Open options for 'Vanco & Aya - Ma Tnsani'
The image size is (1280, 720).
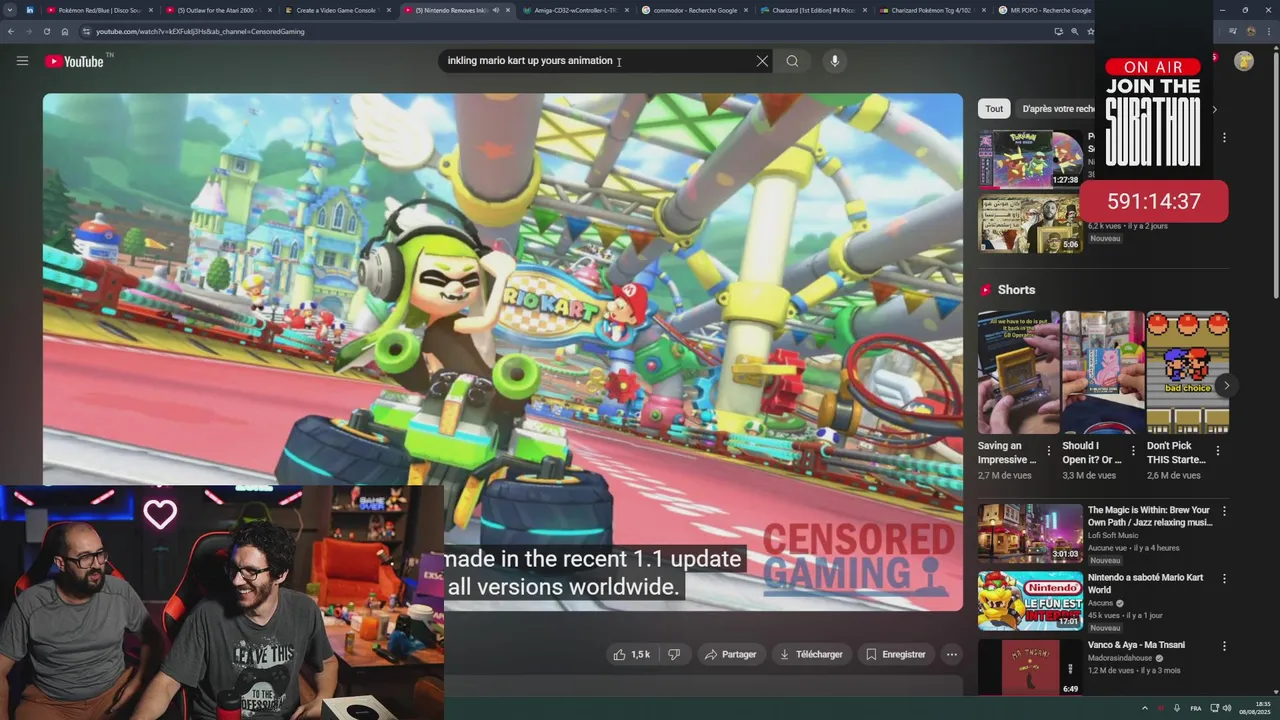1224,645
